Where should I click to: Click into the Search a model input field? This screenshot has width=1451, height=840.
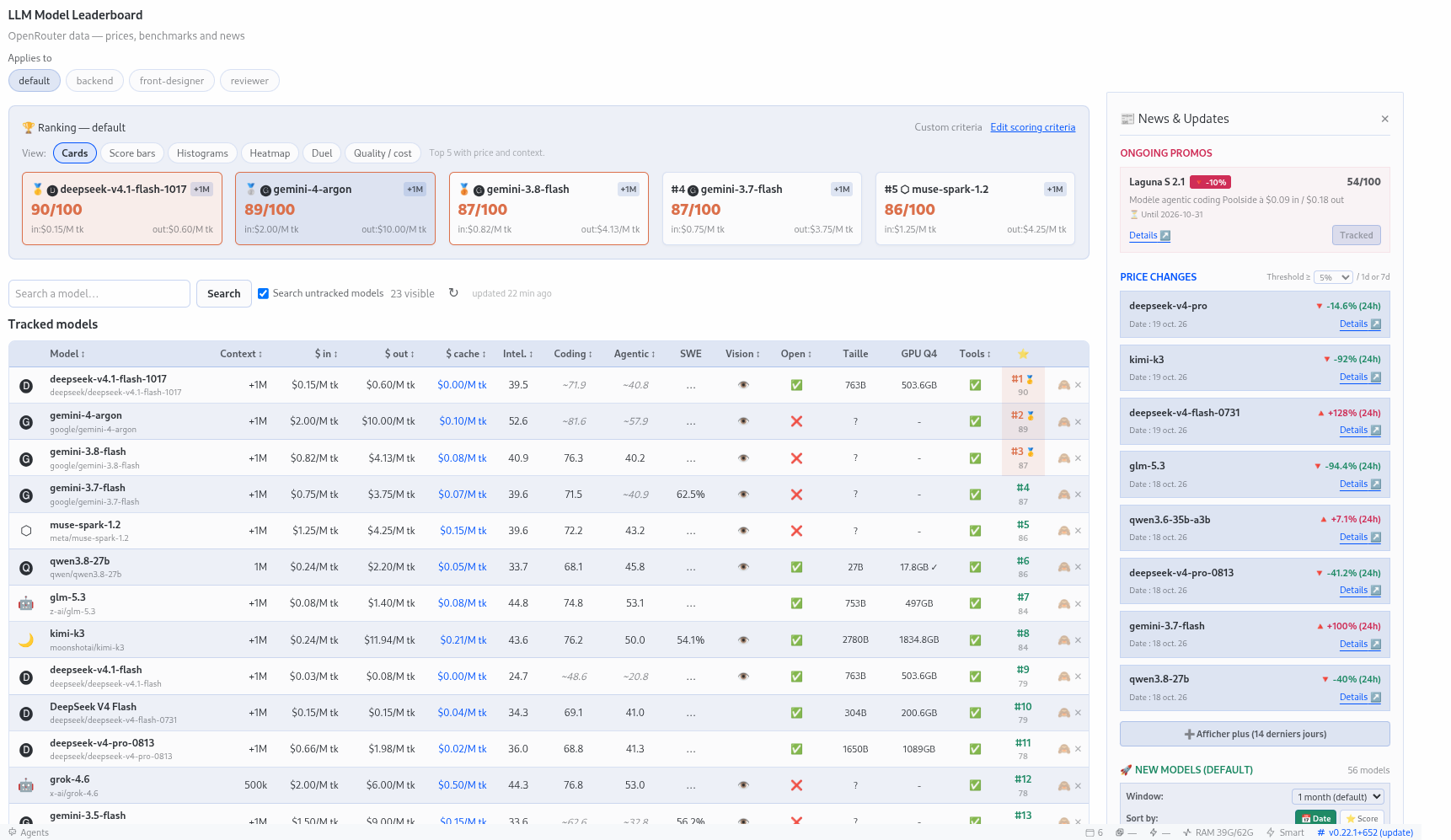(x=99, y=293)
